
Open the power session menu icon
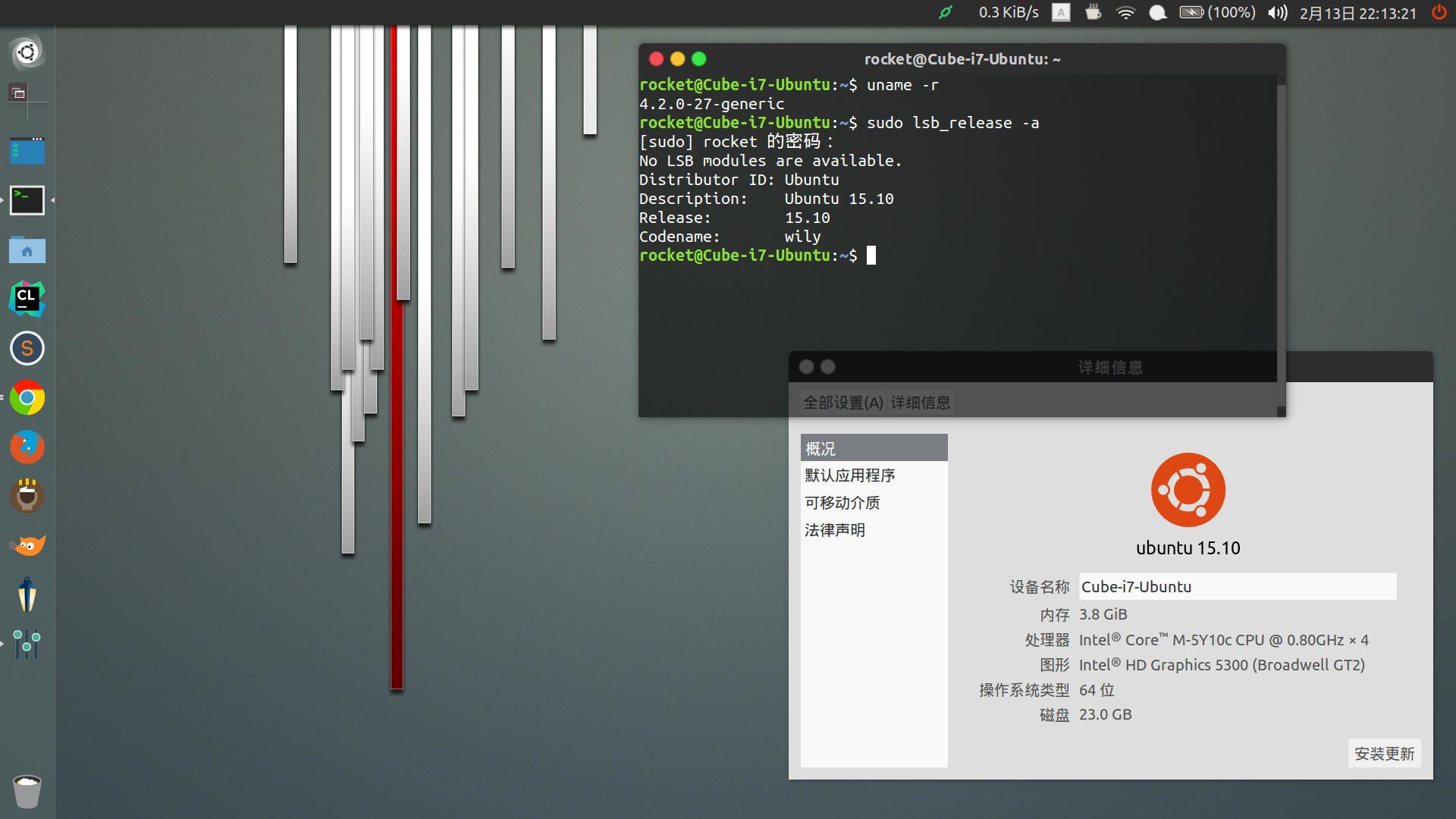point(1439,13)
